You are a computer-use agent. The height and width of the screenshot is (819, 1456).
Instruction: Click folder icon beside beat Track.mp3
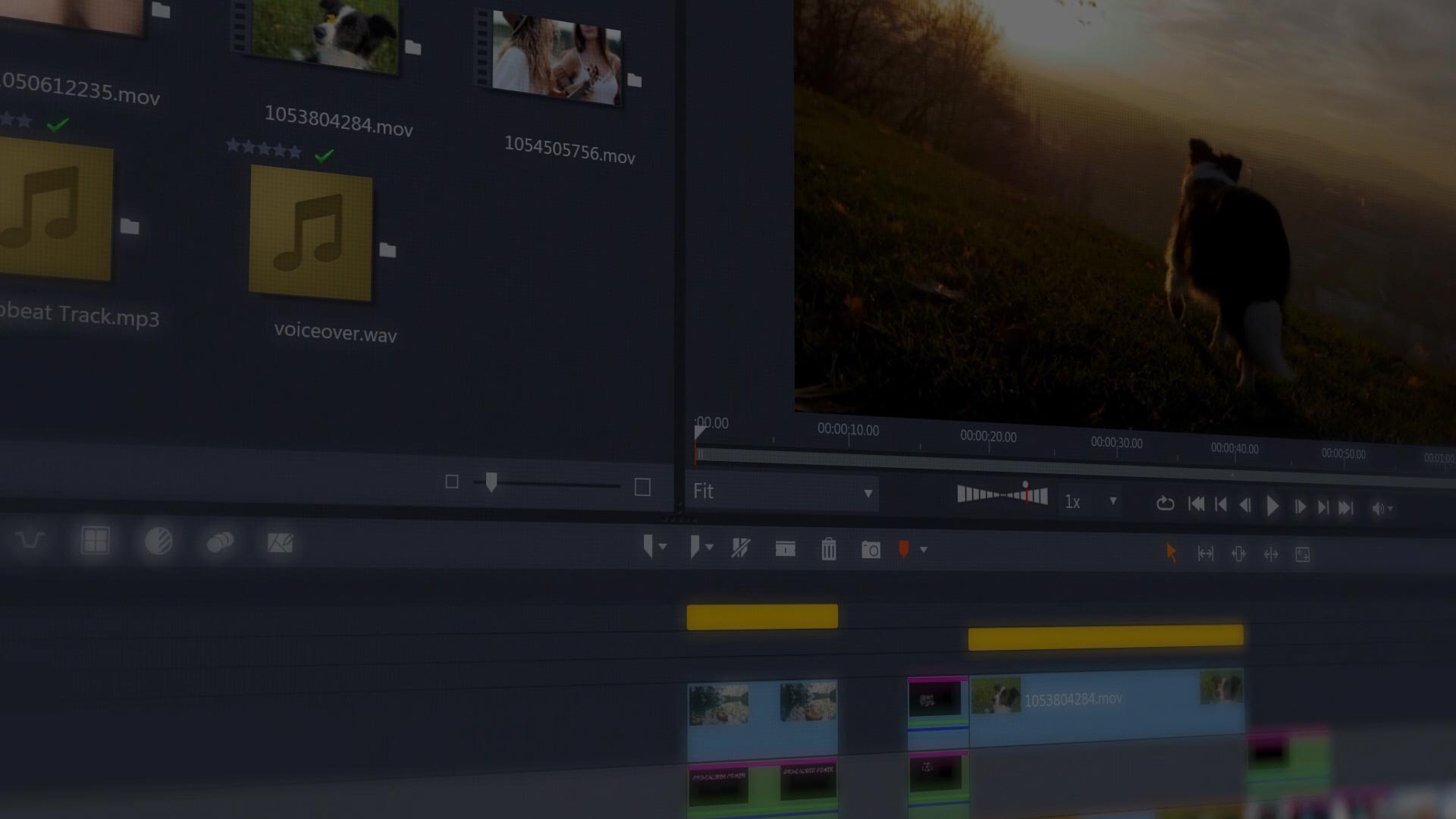pos(130,226)
